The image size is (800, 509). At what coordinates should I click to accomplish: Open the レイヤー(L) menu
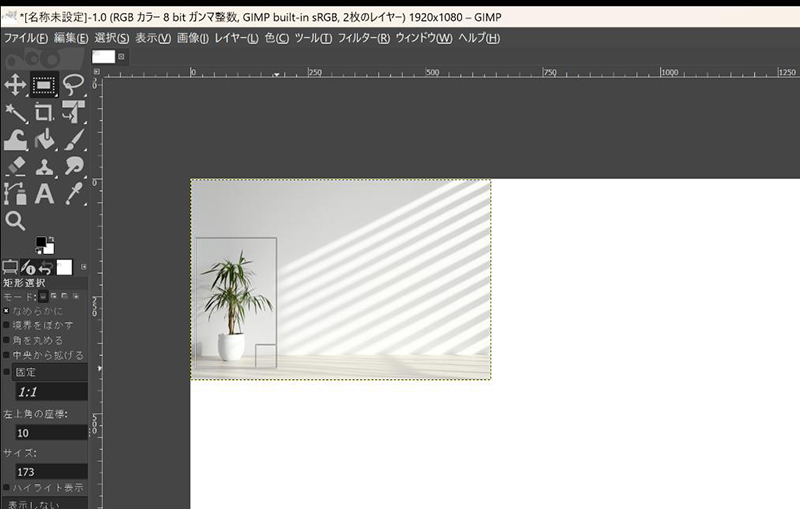click(x=236, y=38)
